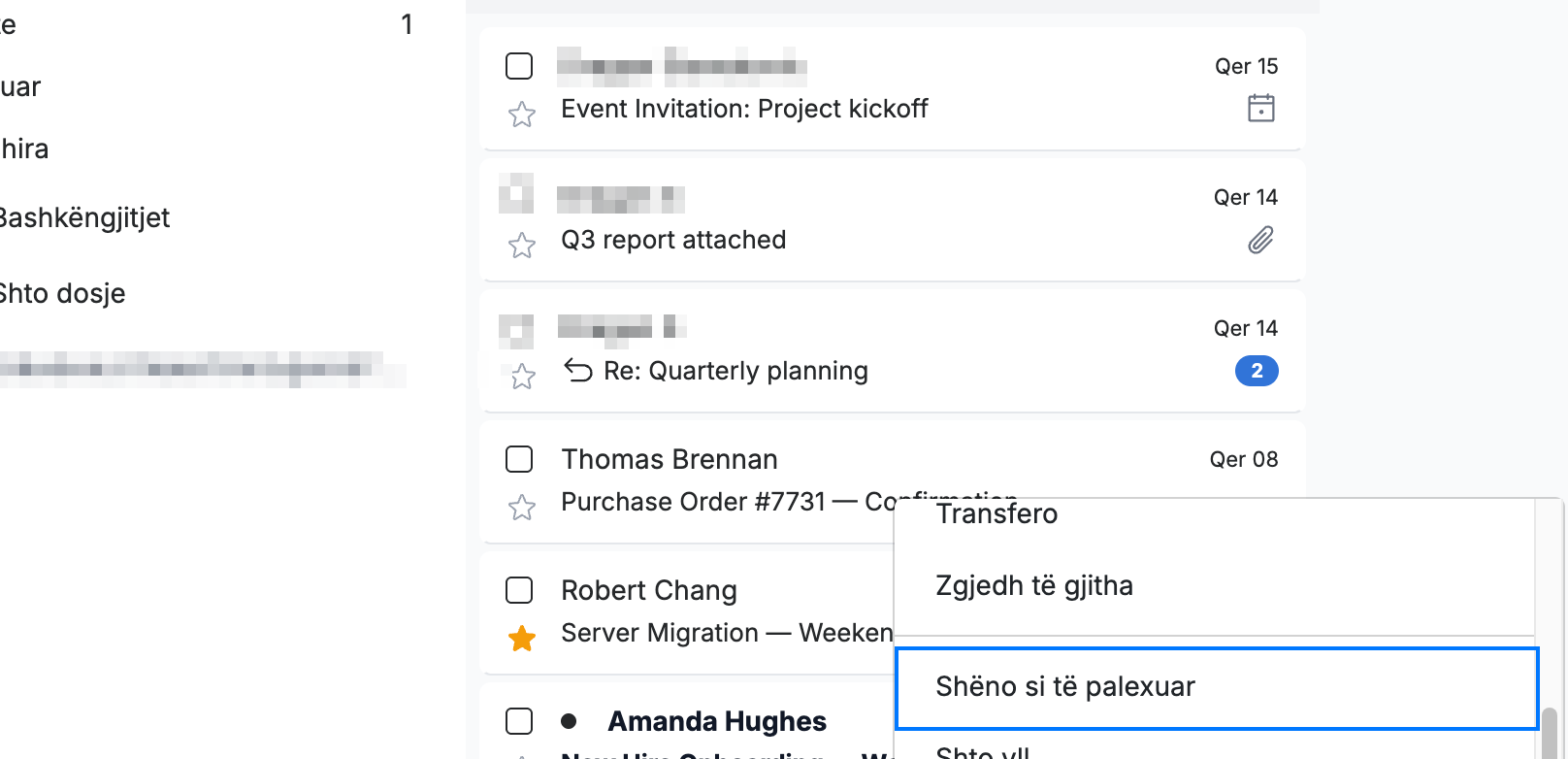Star the Re: Quarterly planning email

(x=523, y=377)
